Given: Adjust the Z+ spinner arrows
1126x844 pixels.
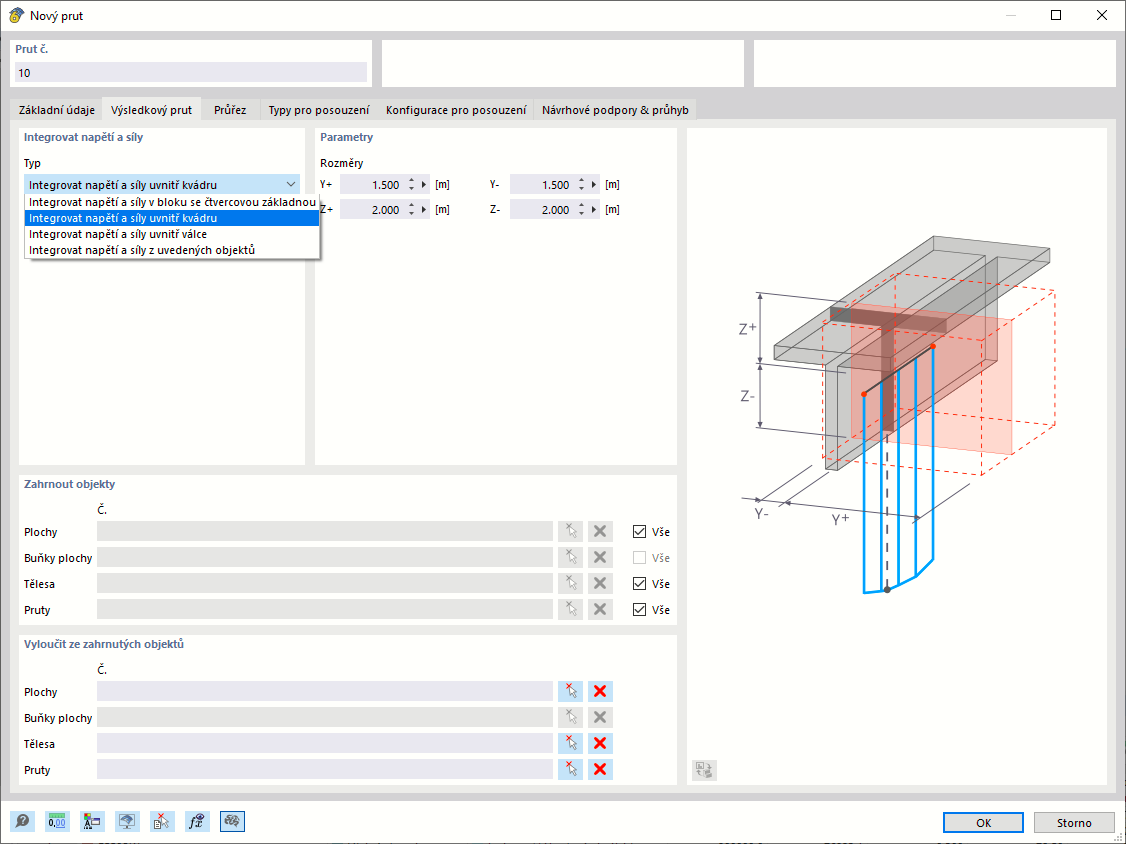Looking at the screenshot, I should (411, 210).
